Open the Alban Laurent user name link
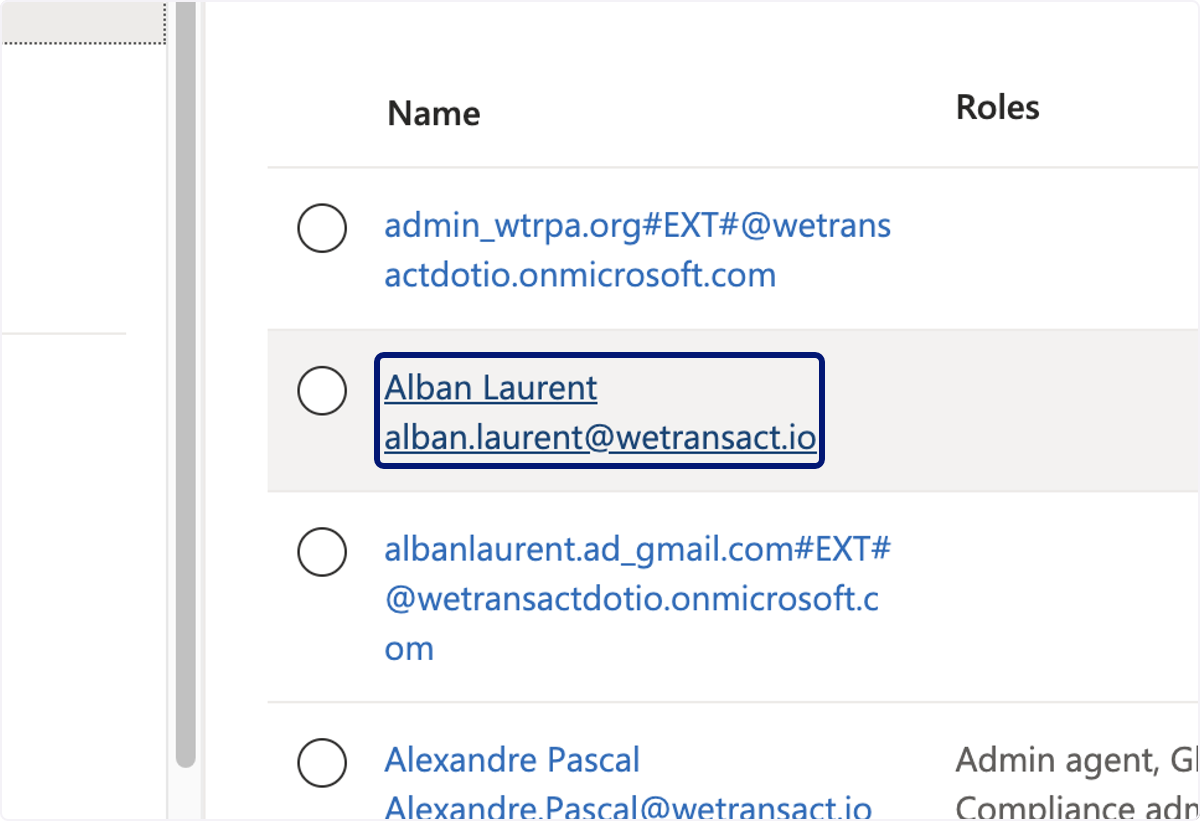Image resolution: width=1200 pixels, height=821 pixels. coord(491,388)
